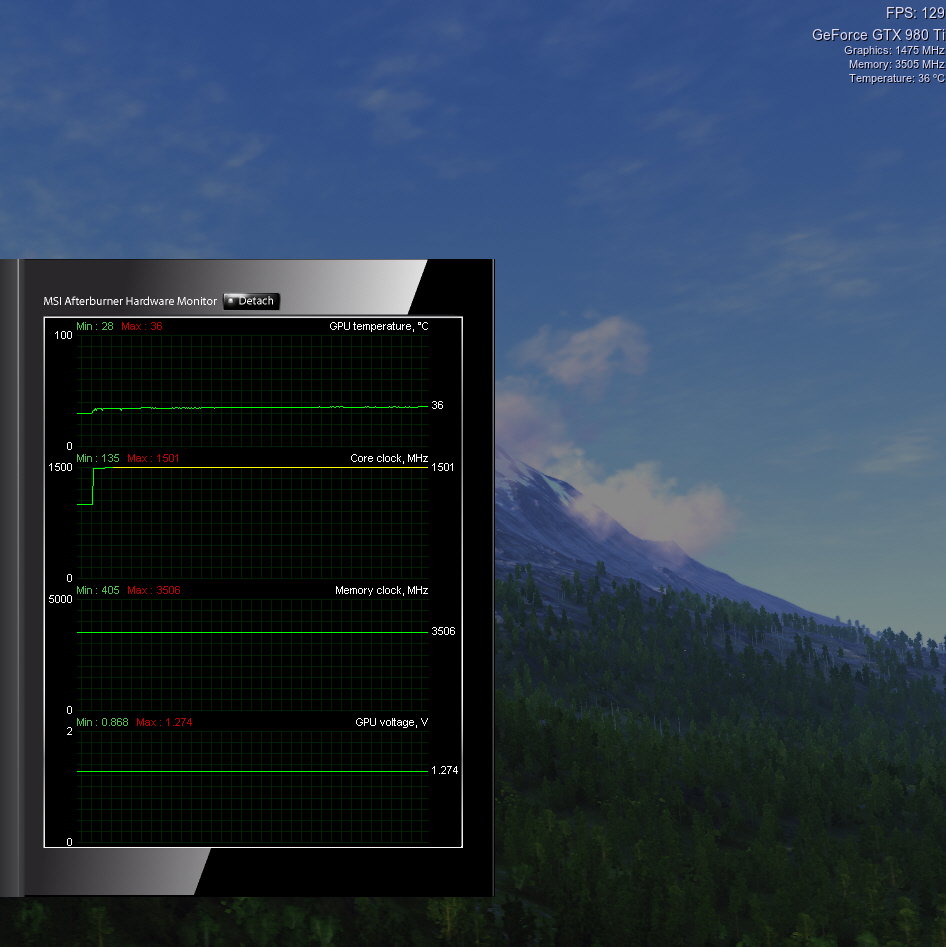Select the 'MSI Afterburner Hardware Monitor' title text
946x947 pixels.
pyautogui.click(x=130, y=301)
